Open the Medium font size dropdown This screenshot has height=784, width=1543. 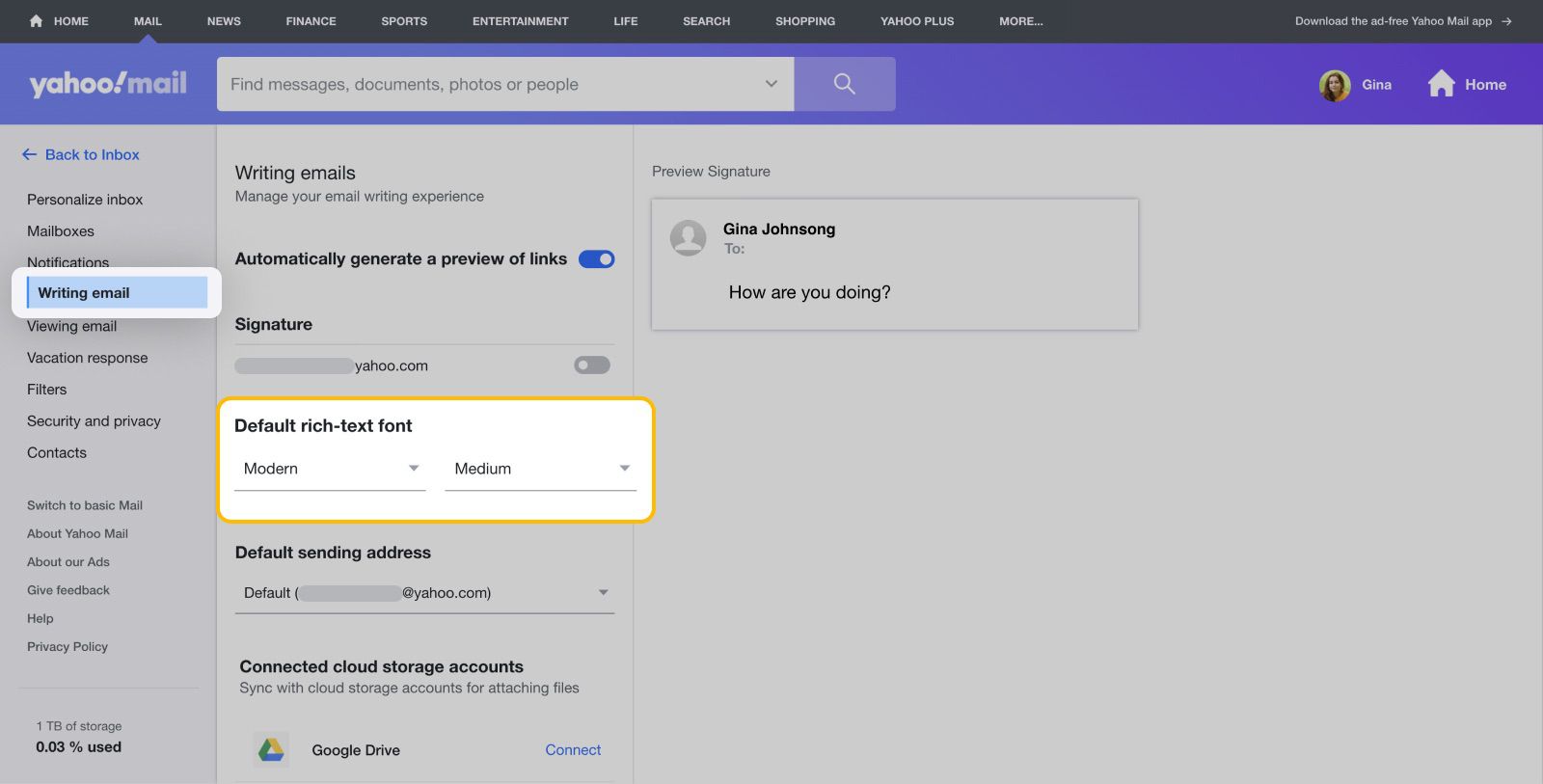[x=541, y=469]
